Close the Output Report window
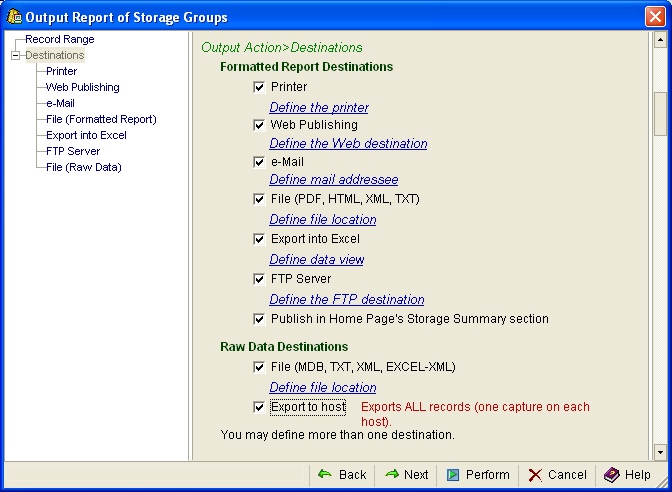This screenshot has width=672, height=492. [655, 17]
